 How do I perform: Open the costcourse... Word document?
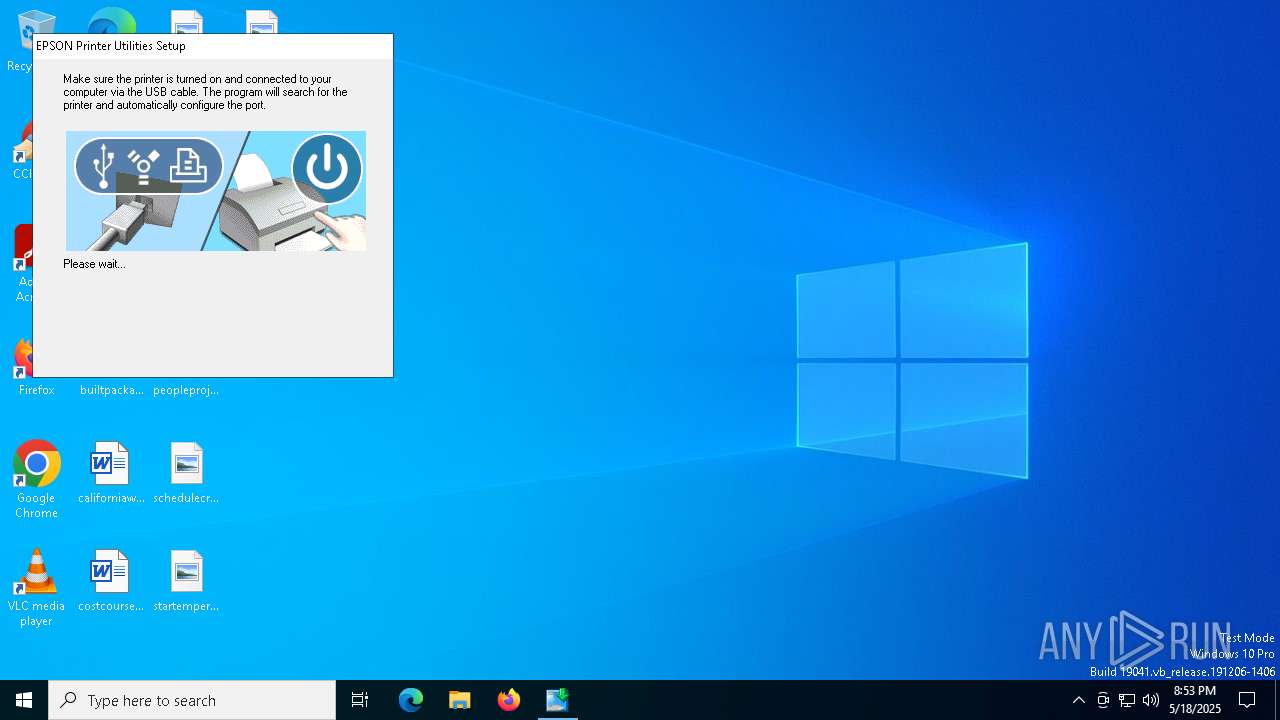click(x=111, y=580)
